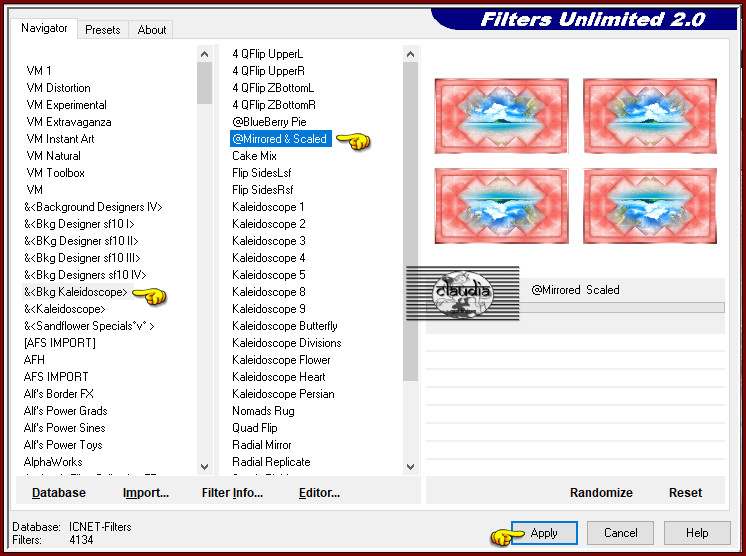Select Alf's Power Toys category

point(63,445)
